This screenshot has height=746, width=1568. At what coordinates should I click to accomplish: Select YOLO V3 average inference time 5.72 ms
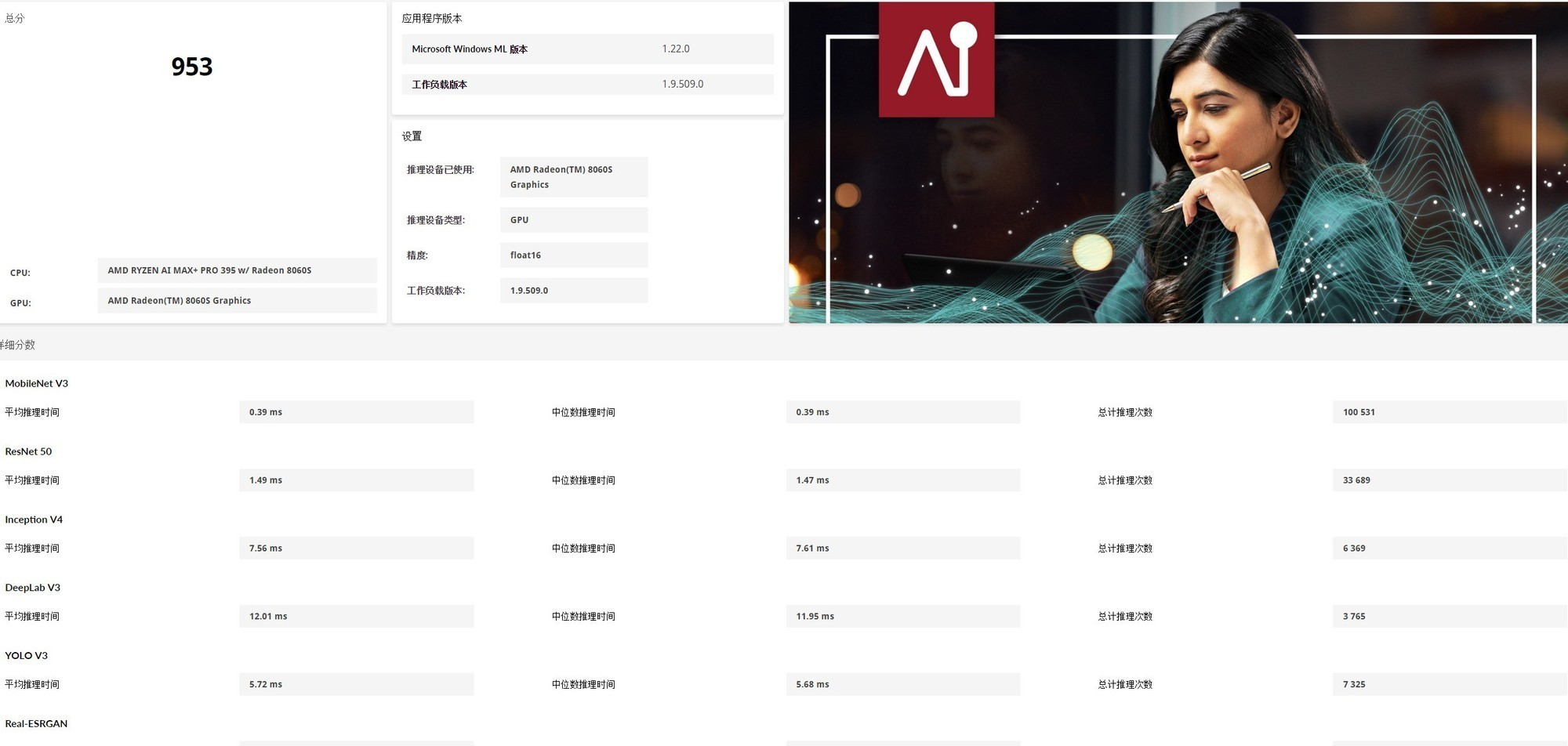356,685
